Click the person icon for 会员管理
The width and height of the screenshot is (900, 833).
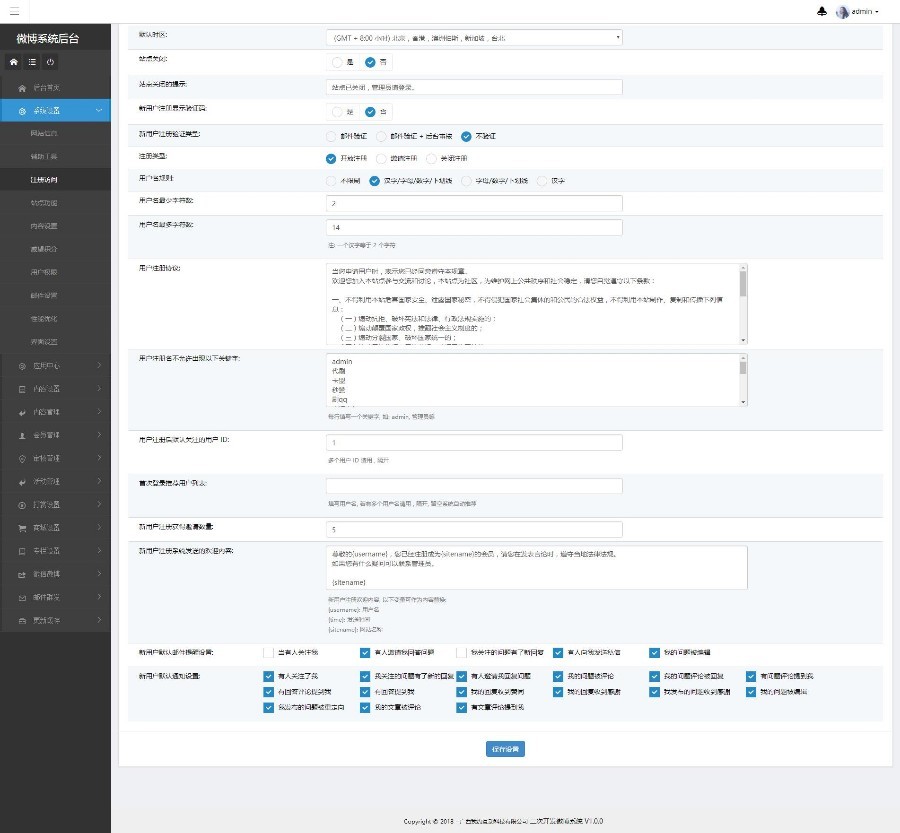(x=23, y=436)
